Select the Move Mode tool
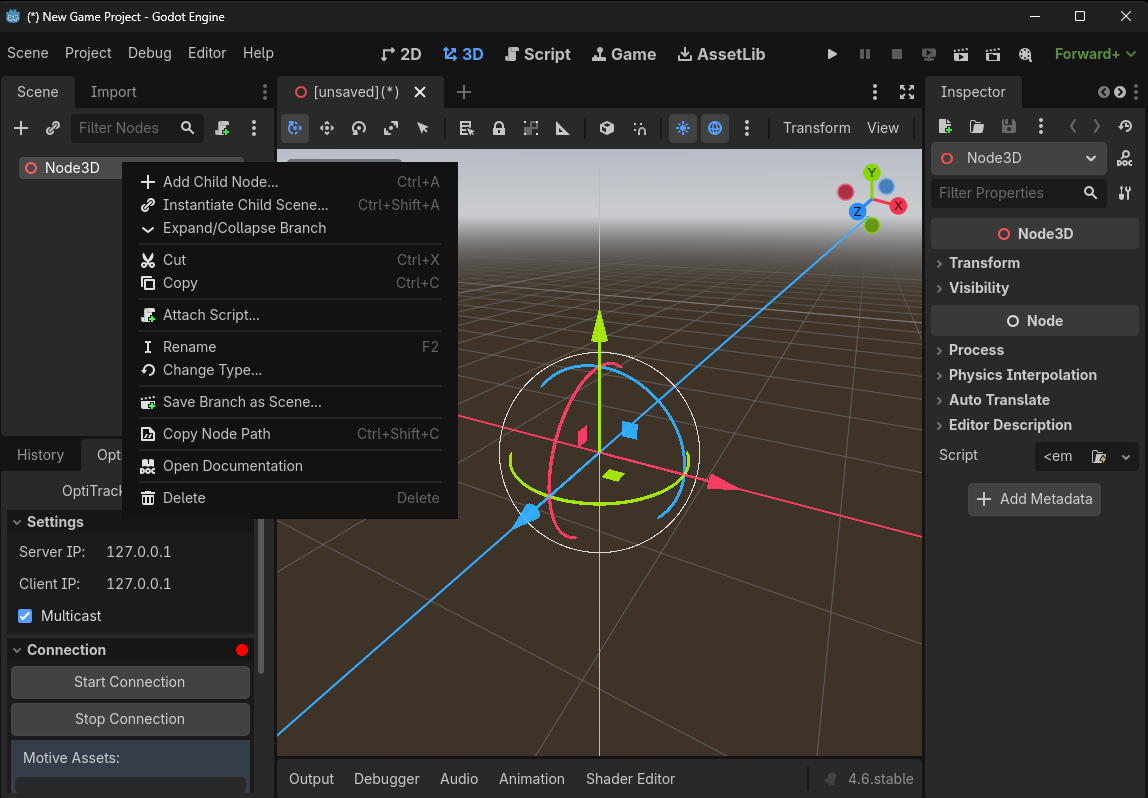 [327, 128]
